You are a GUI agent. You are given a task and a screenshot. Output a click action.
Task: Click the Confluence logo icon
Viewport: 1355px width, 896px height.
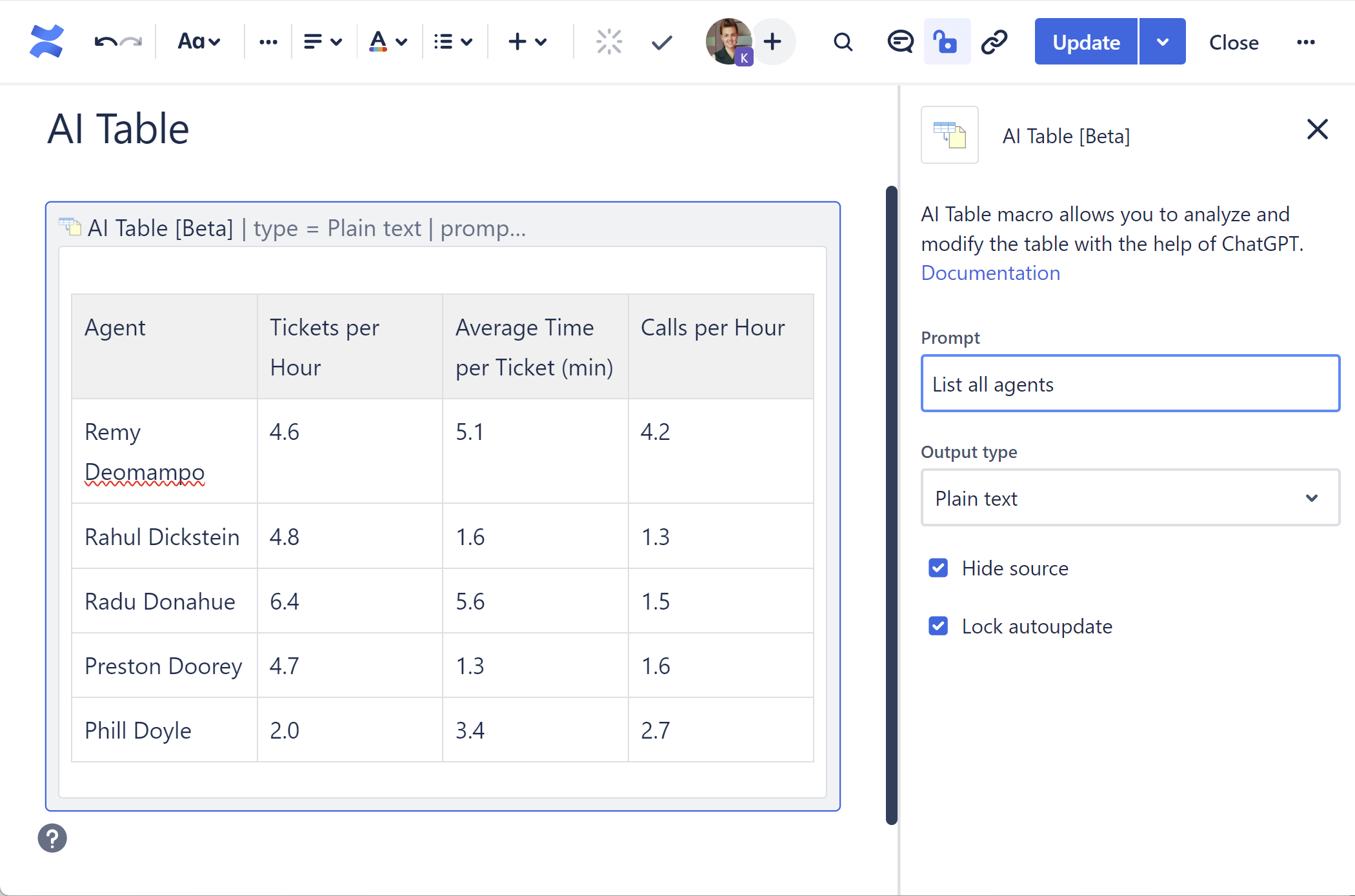[x=46, y=41]
